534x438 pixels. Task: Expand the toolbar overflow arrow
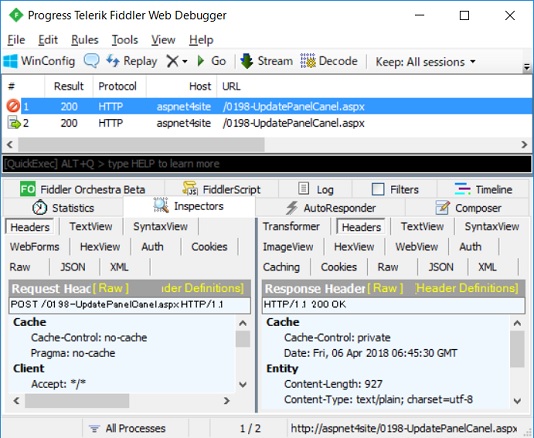tap(527, 67)
